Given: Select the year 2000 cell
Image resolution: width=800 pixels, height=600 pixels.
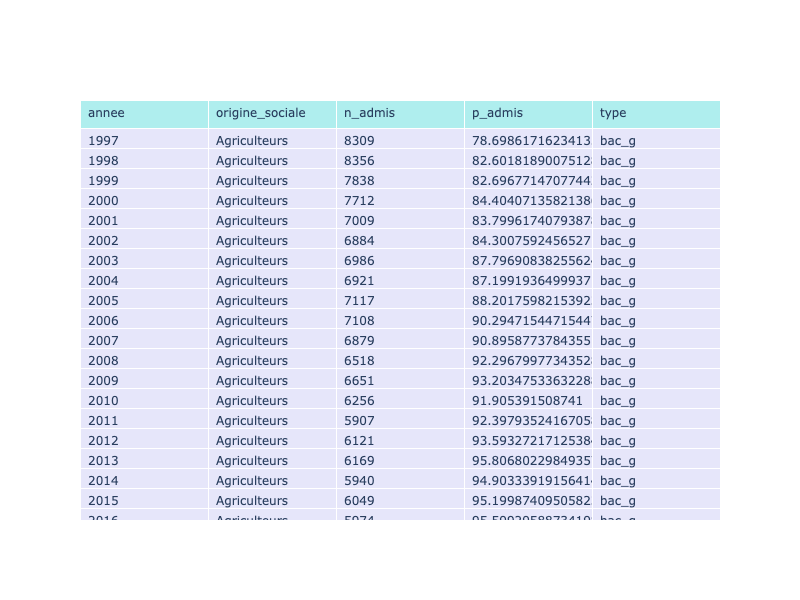Looking at the screenshot, I should click(103, 201).
